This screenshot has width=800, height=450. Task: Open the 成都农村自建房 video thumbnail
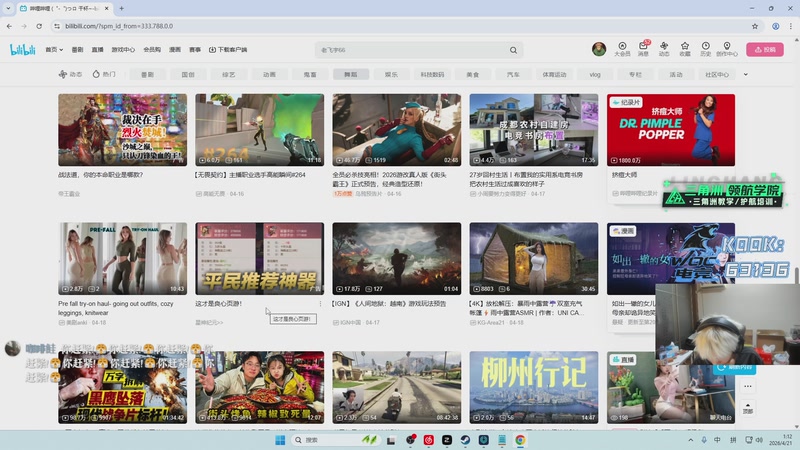[534, 130]
